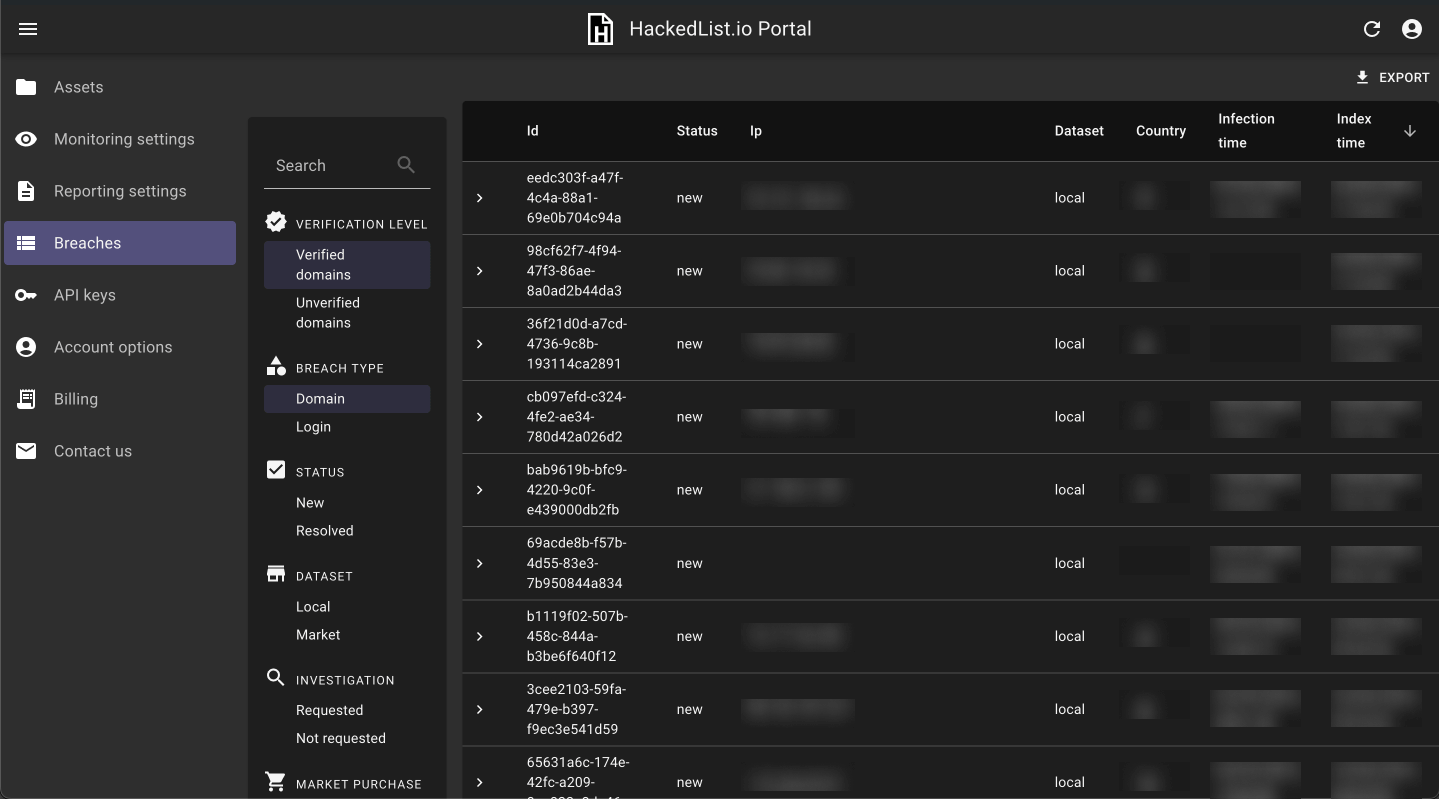Click the Investigation magnifier icon
This screenshot has height=799, width=1439.
tap(276, 678)
